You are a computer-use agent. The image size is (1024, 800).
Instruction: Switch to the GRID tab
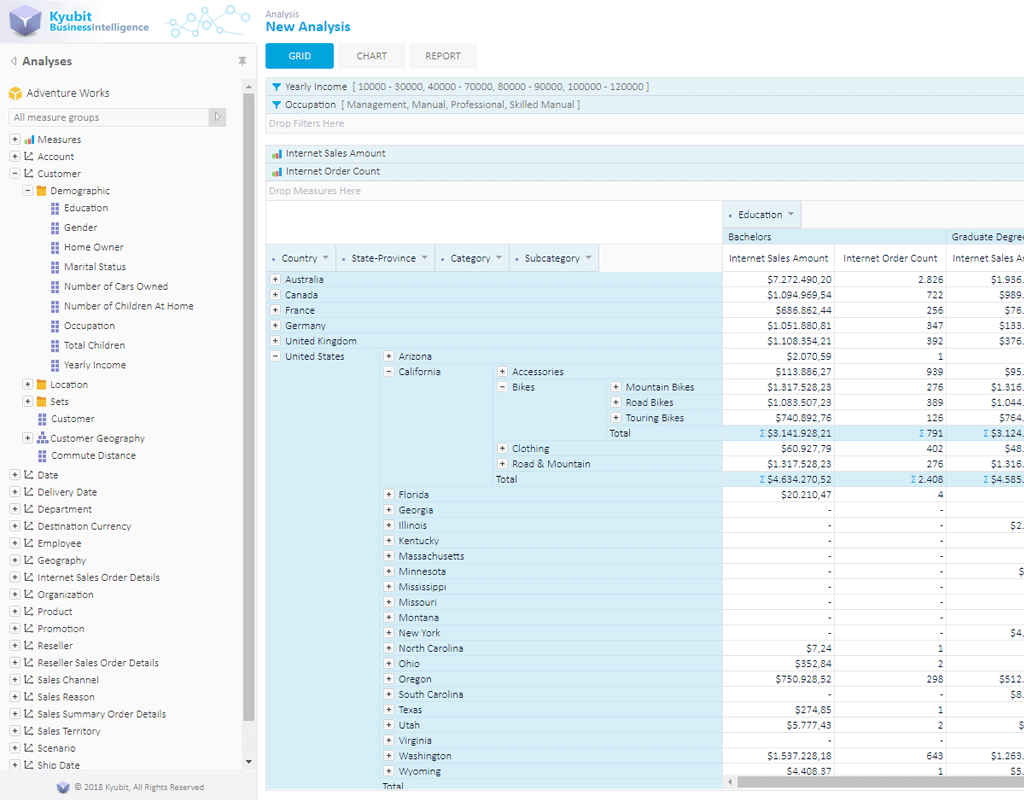pos(300,56)
